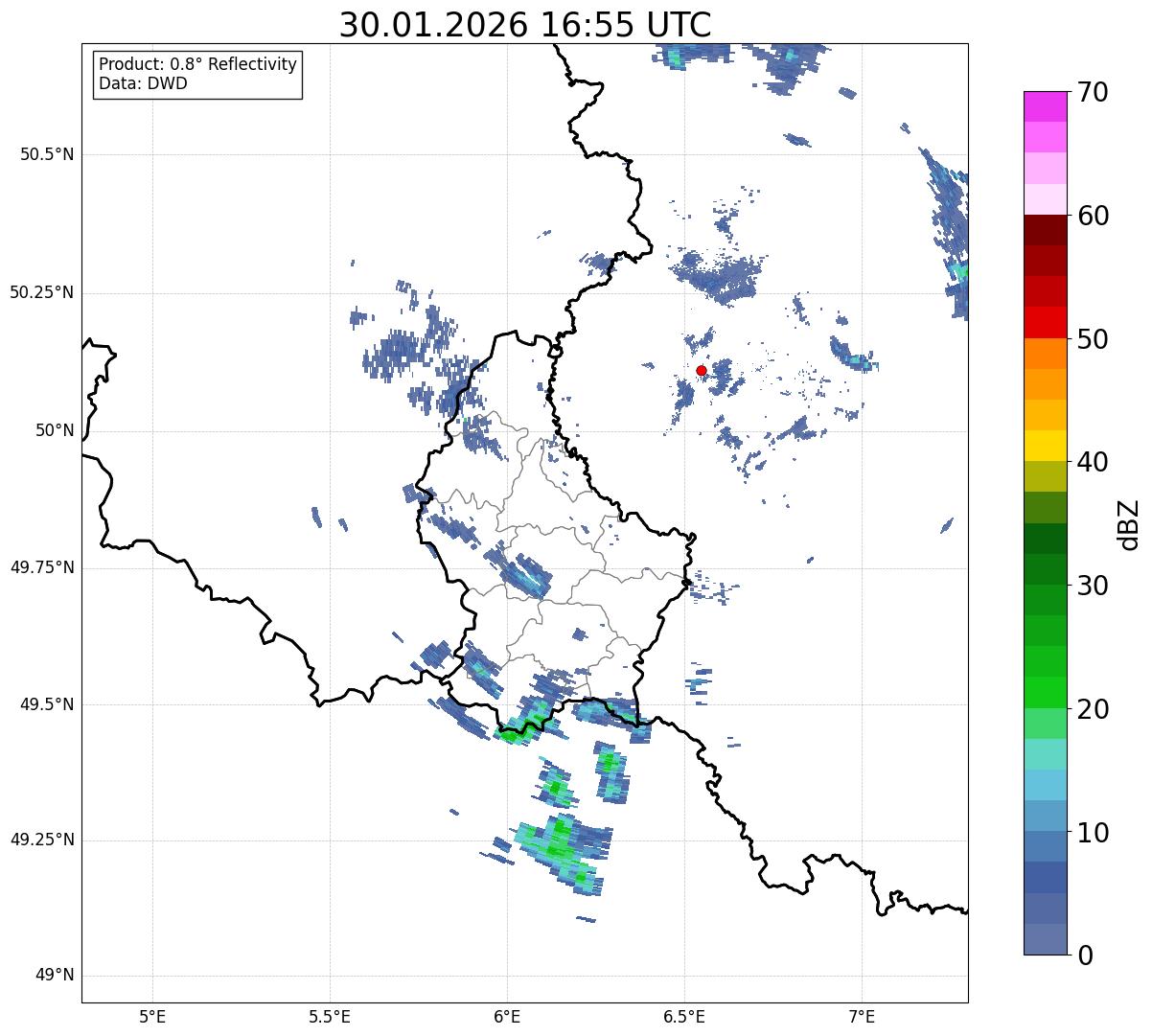Screen dimensions: 1152x1036
Task: Click the 50.5°N latitude label
Action: point(47,154)
